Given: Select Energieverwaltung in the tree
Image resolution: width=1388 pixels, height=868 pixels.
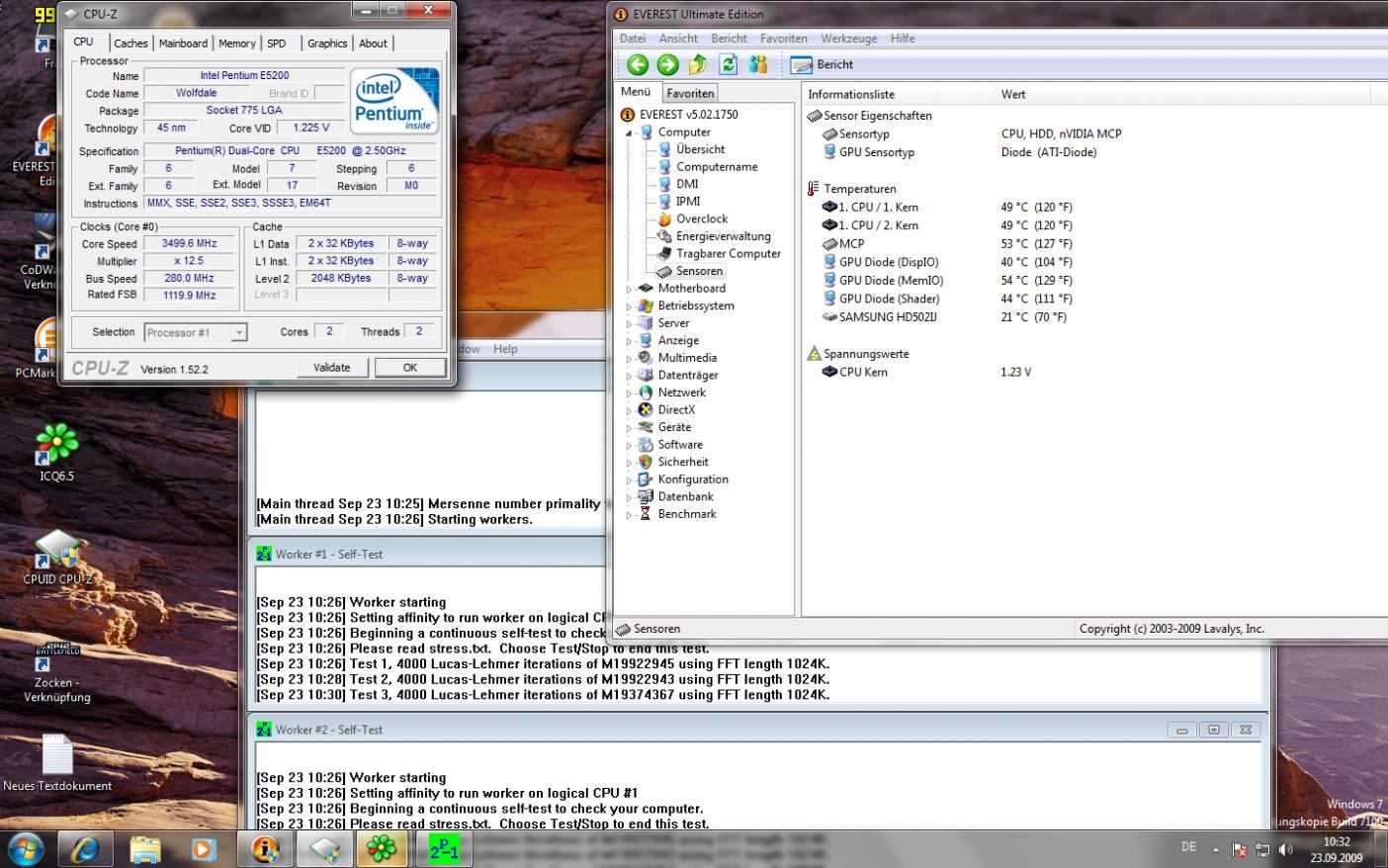Looking at the screenshot, I should (723, 236).
